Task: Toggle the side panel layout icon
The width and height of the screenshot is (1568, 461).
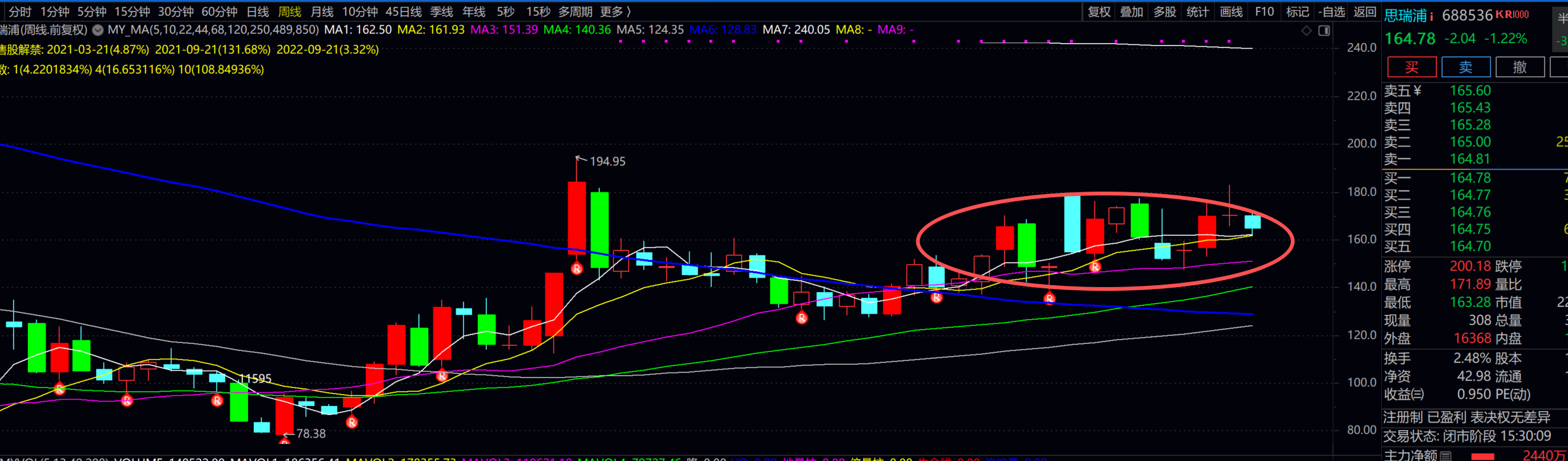Action: pos(1324,30)
